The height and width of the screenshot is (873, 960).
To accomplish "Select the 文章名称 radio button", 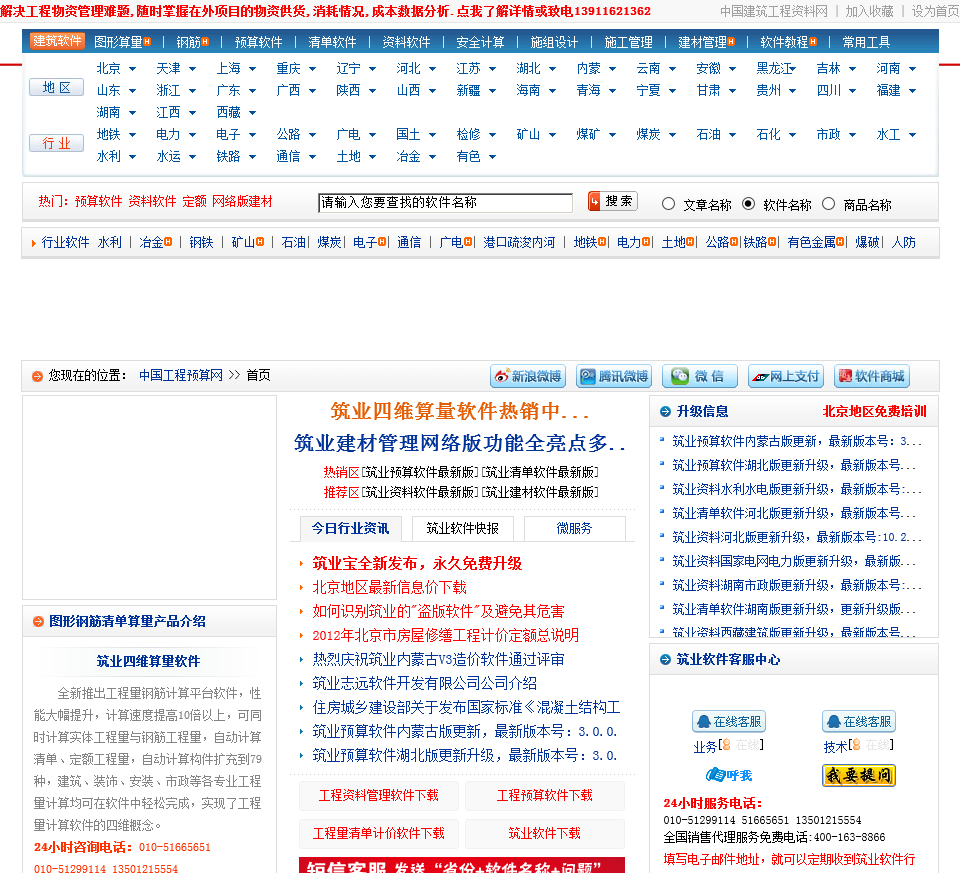I will (669, 204).
